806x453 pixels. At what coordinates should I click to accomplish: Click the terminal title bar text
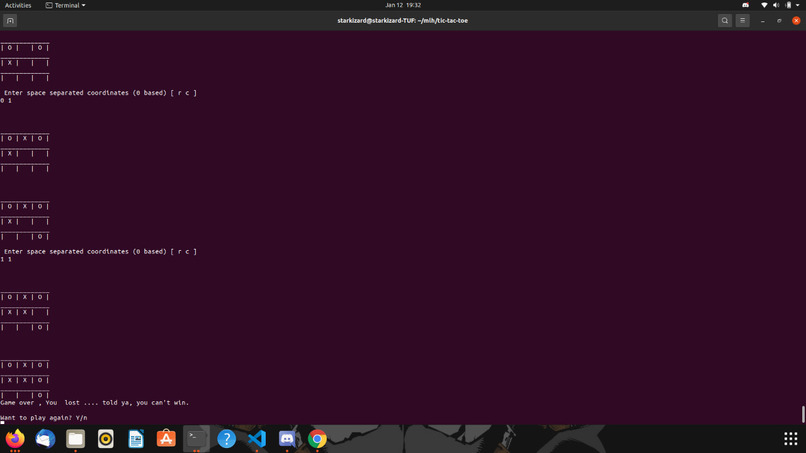point(402,21)
